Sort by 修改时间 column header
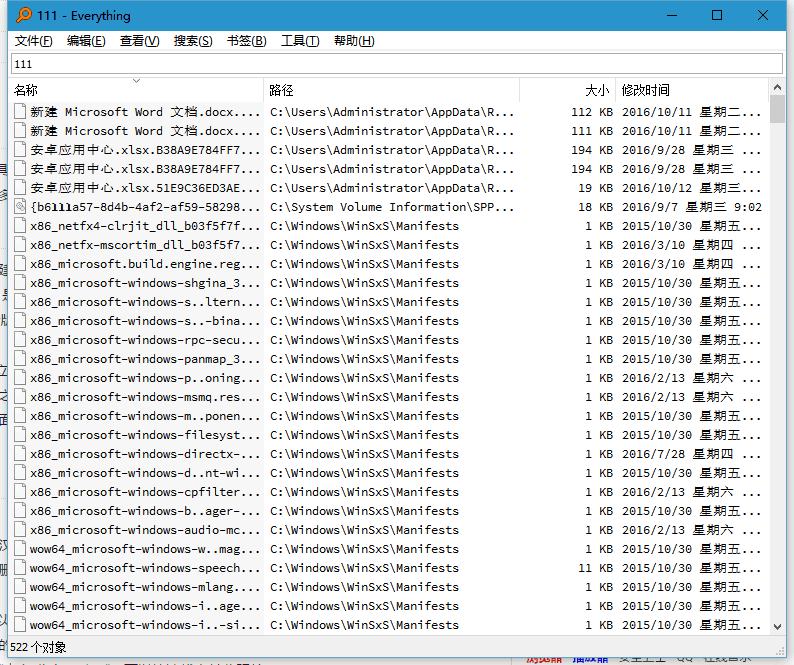Viewport: 794px width, 665px height. [x=690, y=90]
